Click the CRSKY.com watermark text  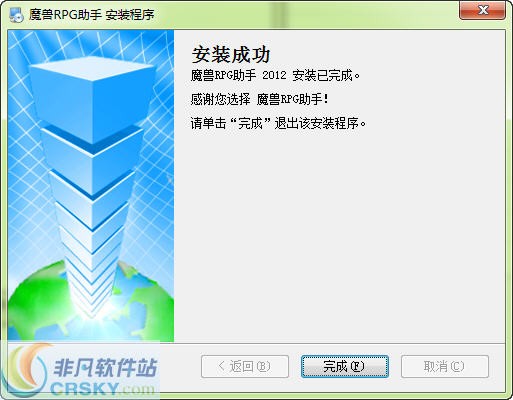click(x=103, y=389)
